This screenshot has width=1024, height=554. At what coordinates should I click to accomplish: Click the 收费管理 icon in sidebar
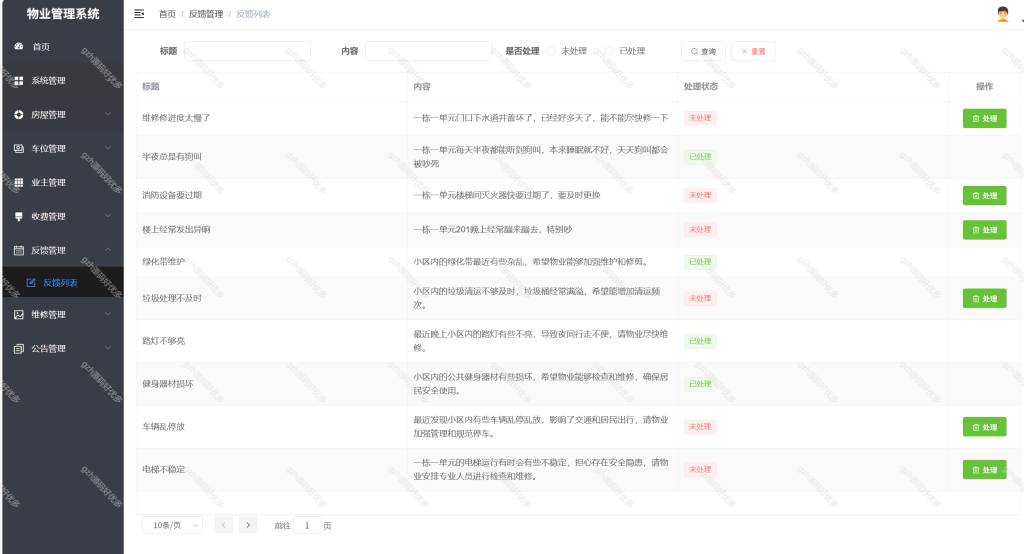pos(19,216)
